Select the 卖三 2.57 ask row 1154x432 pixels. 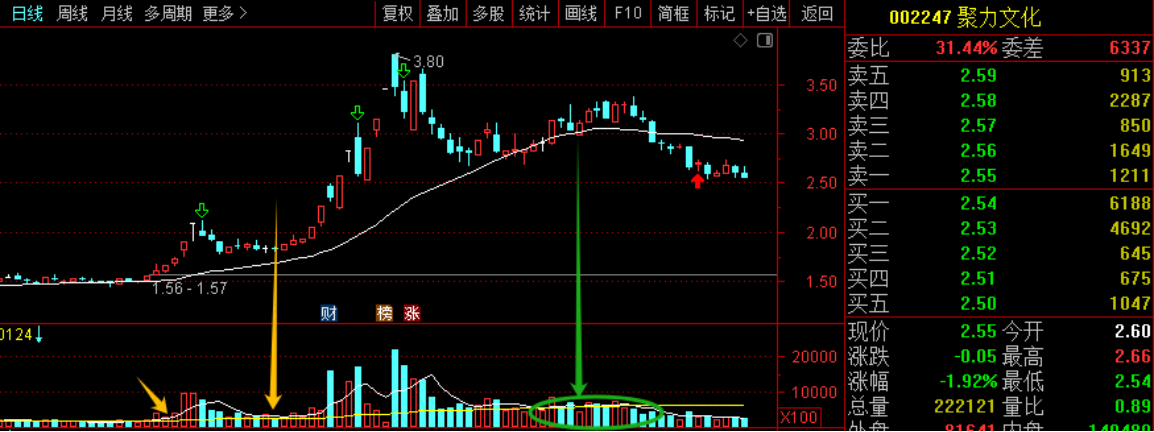[x=999, y=125]
